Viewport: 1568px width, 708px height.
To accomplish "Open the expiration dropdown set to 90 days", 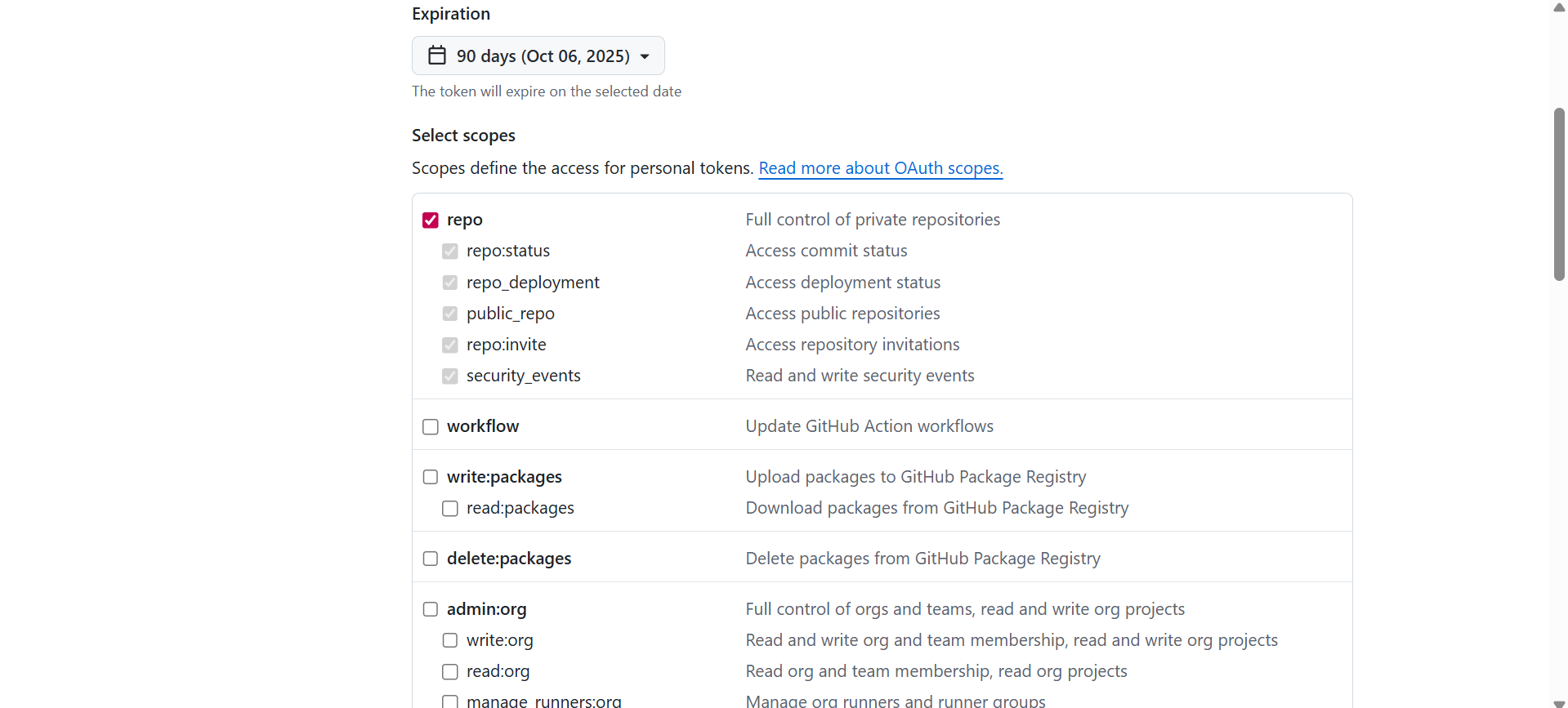I will 538,56.
